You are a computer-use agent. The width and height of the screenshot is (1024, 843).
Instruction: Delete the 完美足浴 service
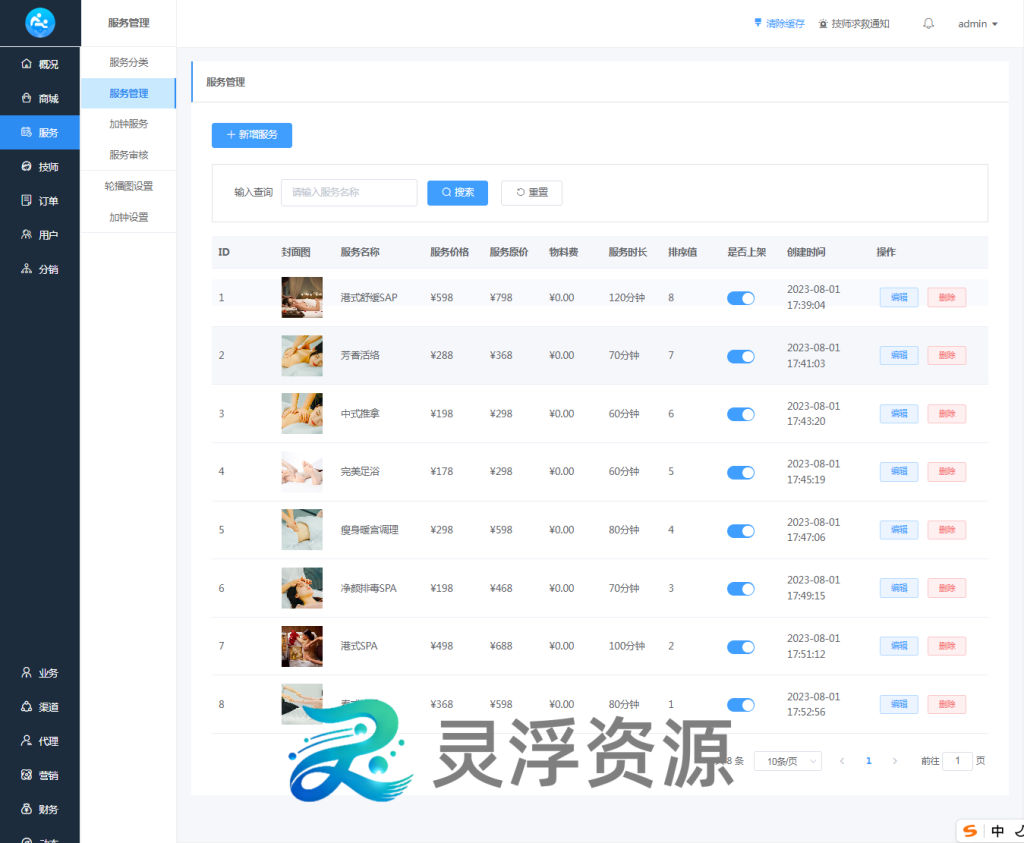click(946, 471)
